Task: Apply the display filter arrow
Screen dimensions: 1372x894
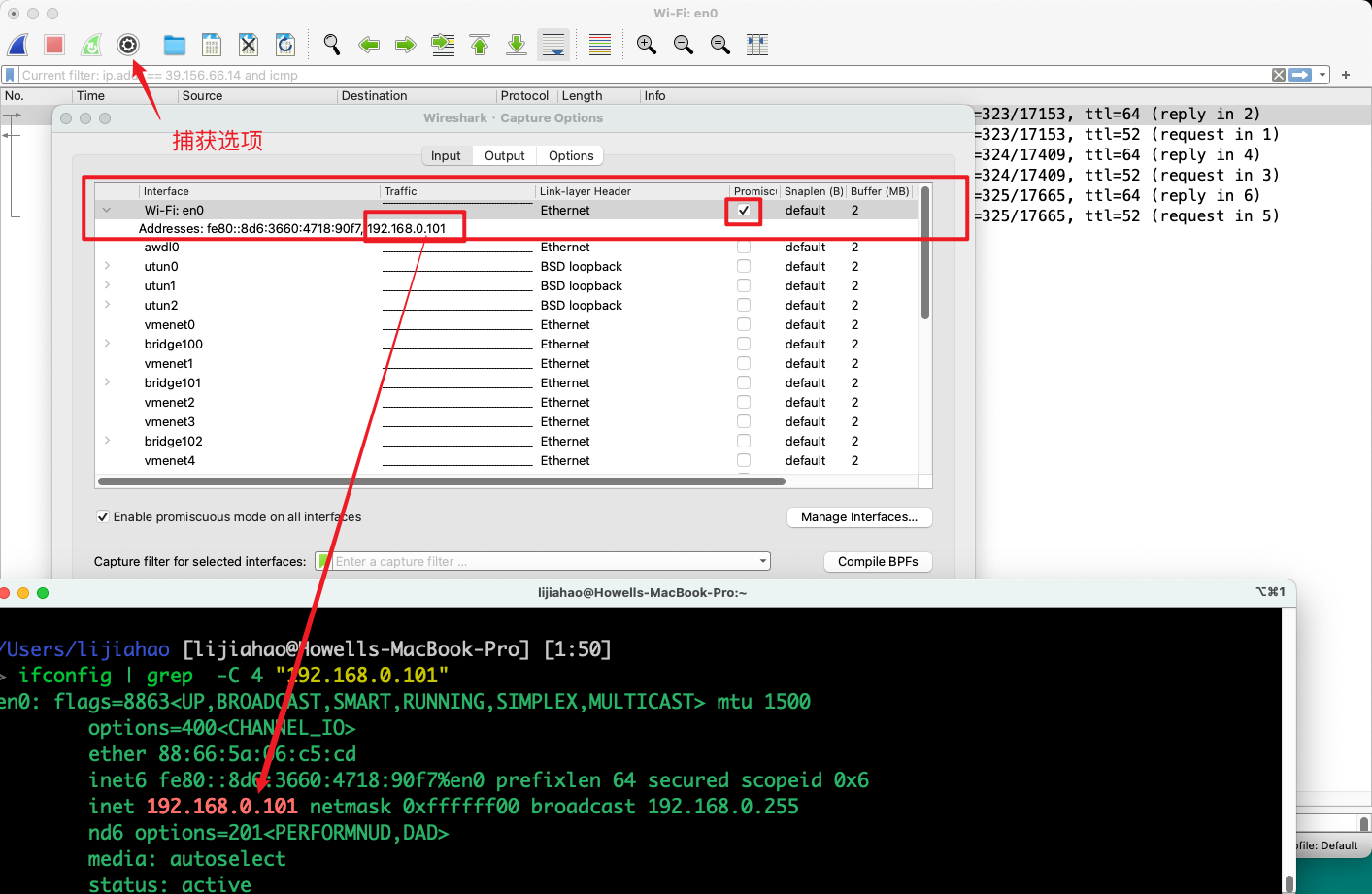Action: tap(1300, 75)
